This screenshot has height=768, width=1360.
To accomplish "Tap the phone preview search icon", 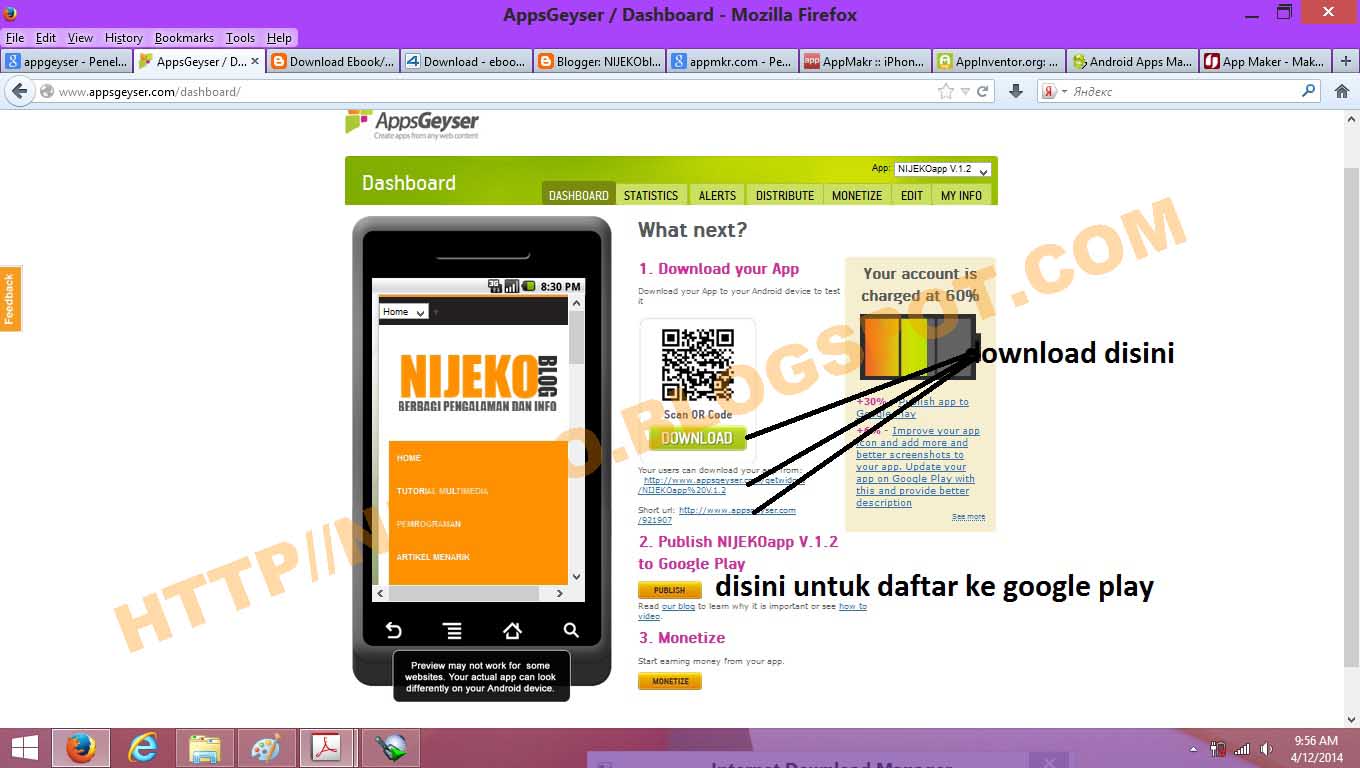I will click(571, 630).
